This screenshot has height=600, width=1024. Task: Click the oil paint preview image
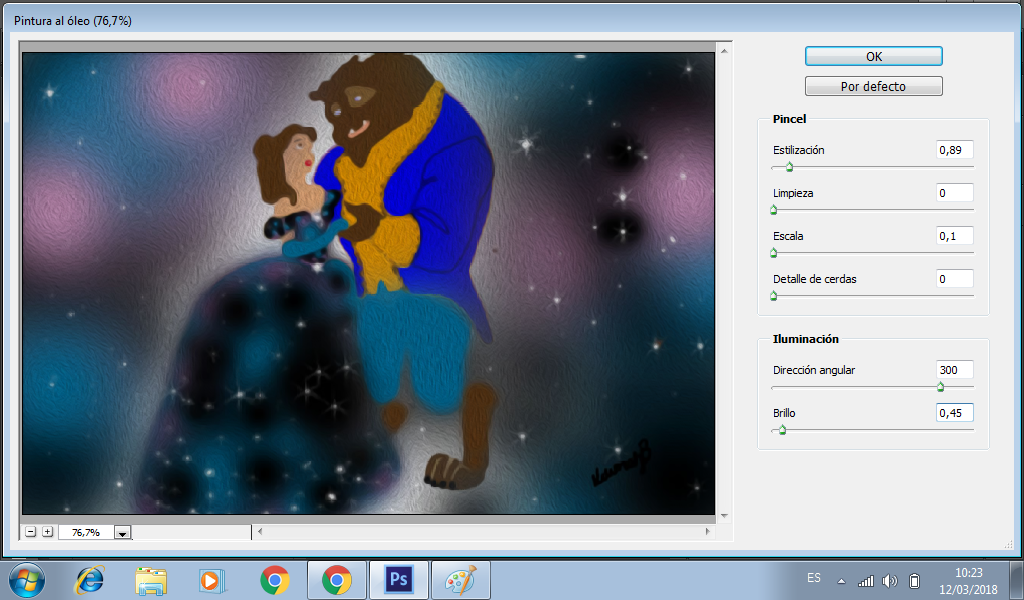(369, 283)
